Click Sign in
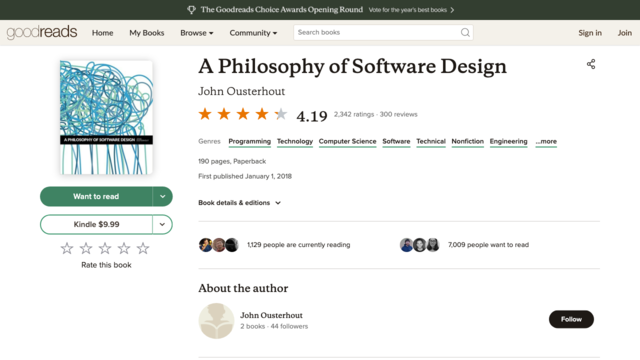 pos(590,33)
